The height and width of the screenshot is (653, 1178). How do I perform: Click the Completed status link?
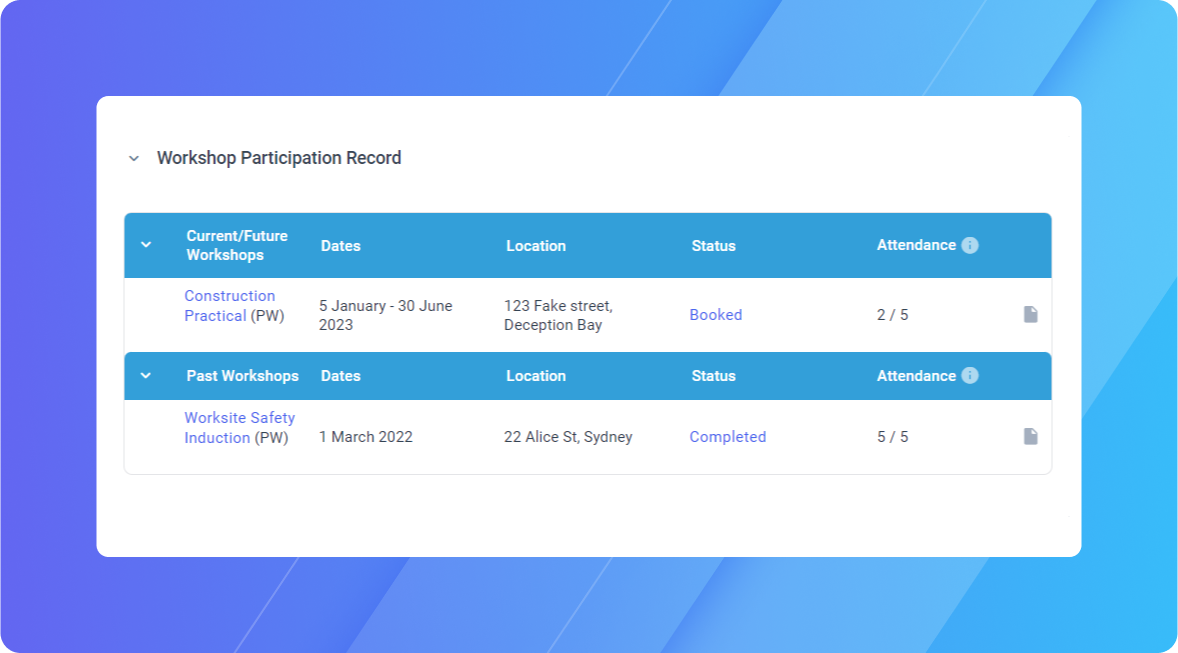(727, 437)
